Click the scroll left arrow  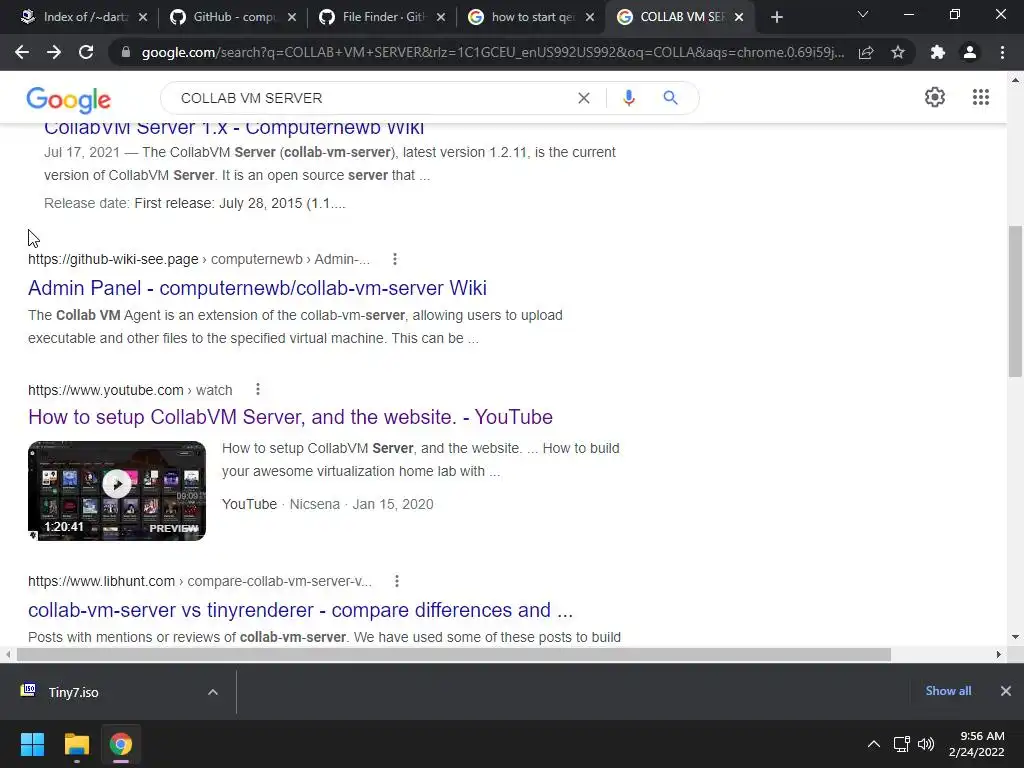8,654
